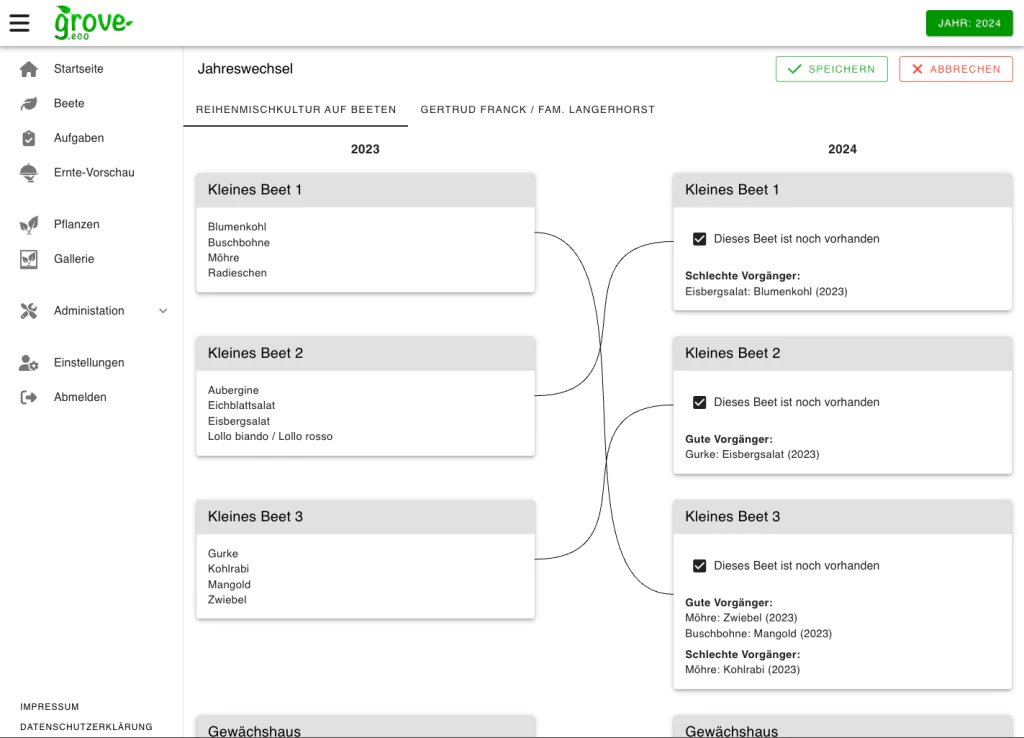
Task: Click 'Eichblattsalat' in Kleines Beet 2
Action: [242, 405]
